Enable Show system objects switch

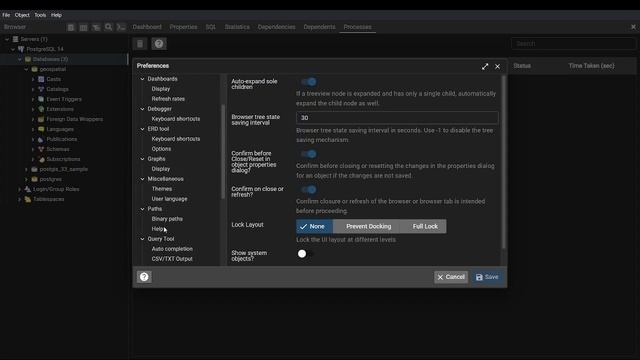pyautogui.click(x=305, y=254)
